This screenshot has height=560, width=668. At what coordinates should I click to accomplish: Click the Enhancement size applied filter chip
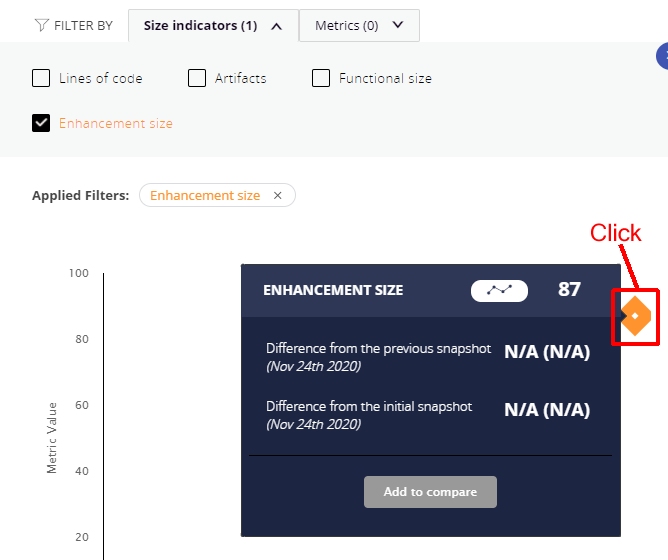[217, 195]
